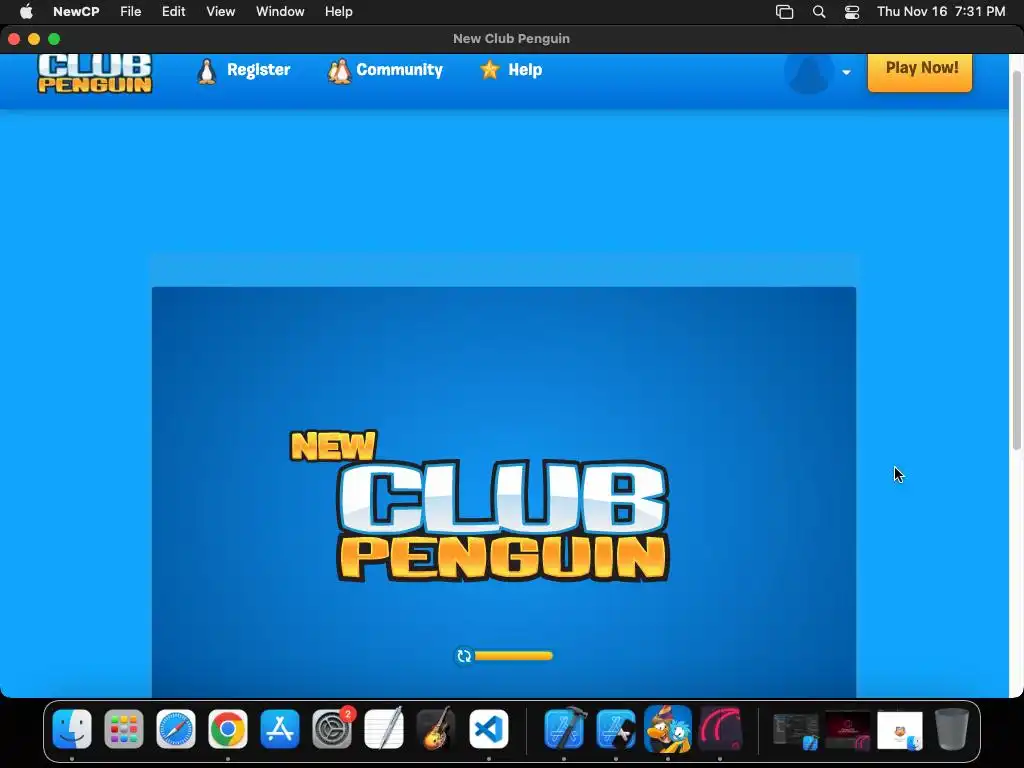Open the File menu
The width and height of the screenshot is (1024, 768).
point(131,12)
